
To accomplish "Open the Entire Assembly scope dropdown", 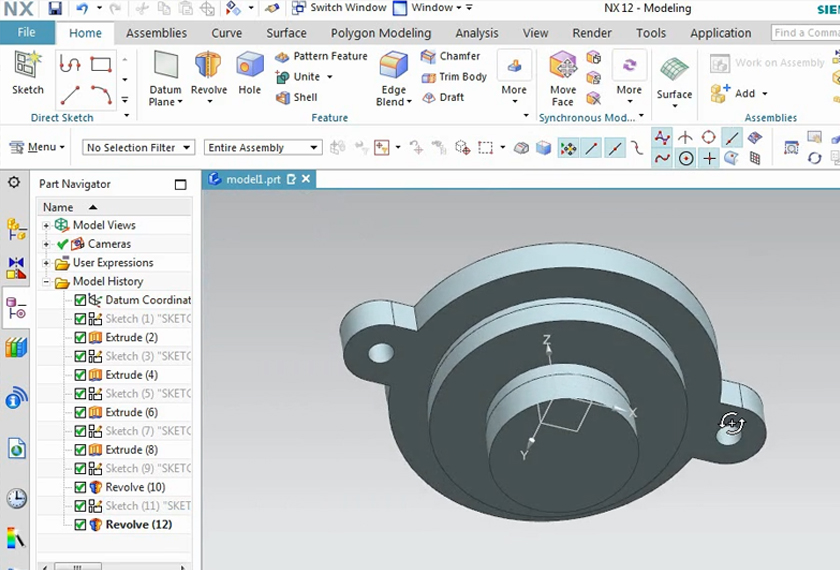I will coord(262,148).
